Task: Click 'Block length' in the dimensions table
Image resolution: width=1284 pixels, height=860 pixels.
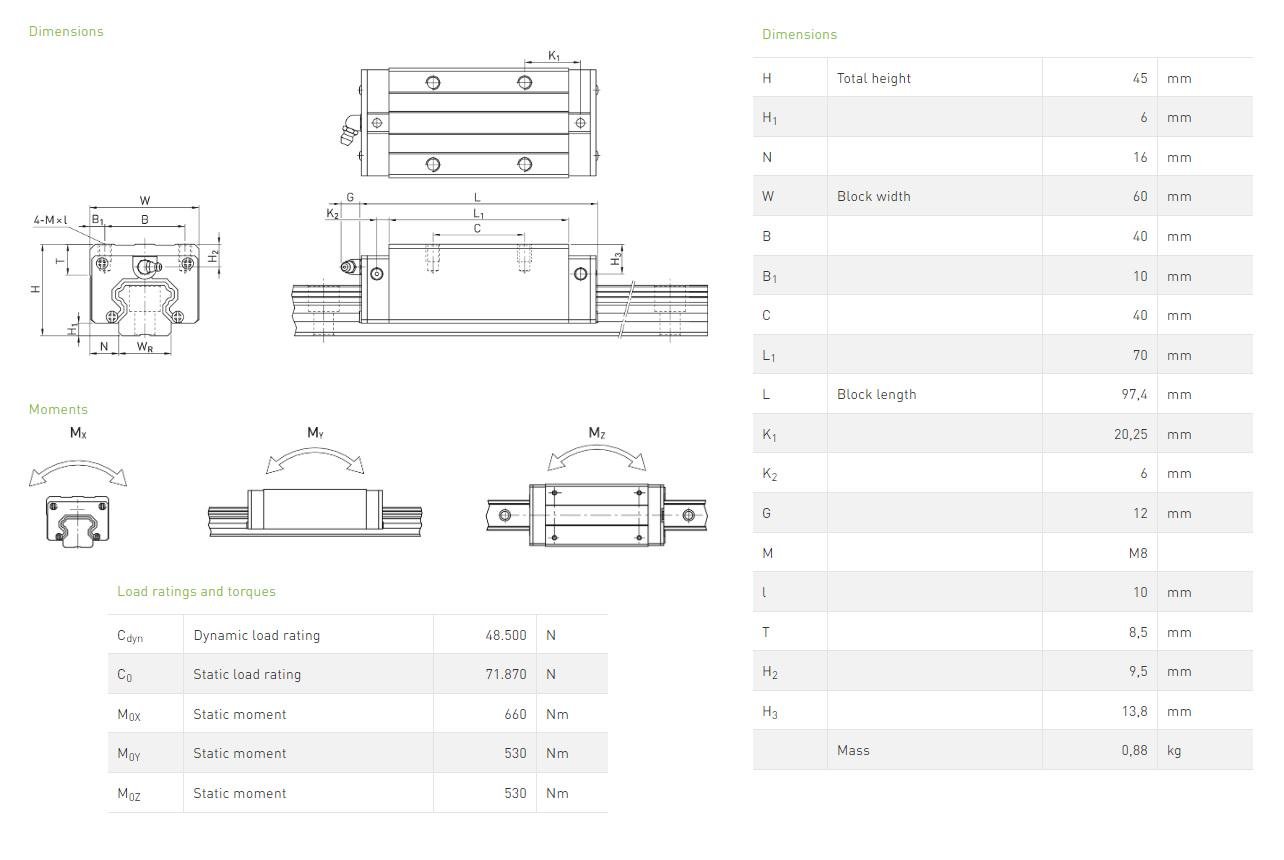Action: (877, 394)
